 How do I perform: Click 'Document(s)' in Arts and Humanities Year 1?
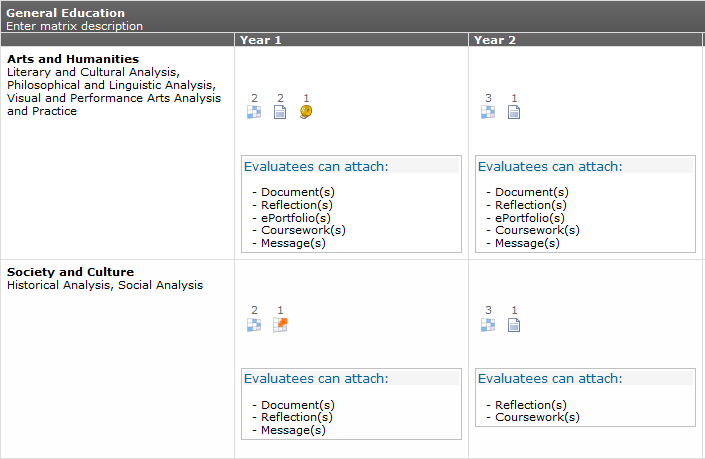[298, 192]
